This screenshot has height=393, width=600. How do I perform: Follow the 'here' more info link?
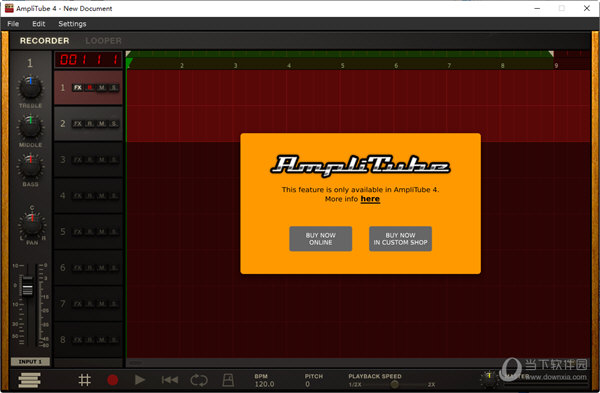(370, 199)
